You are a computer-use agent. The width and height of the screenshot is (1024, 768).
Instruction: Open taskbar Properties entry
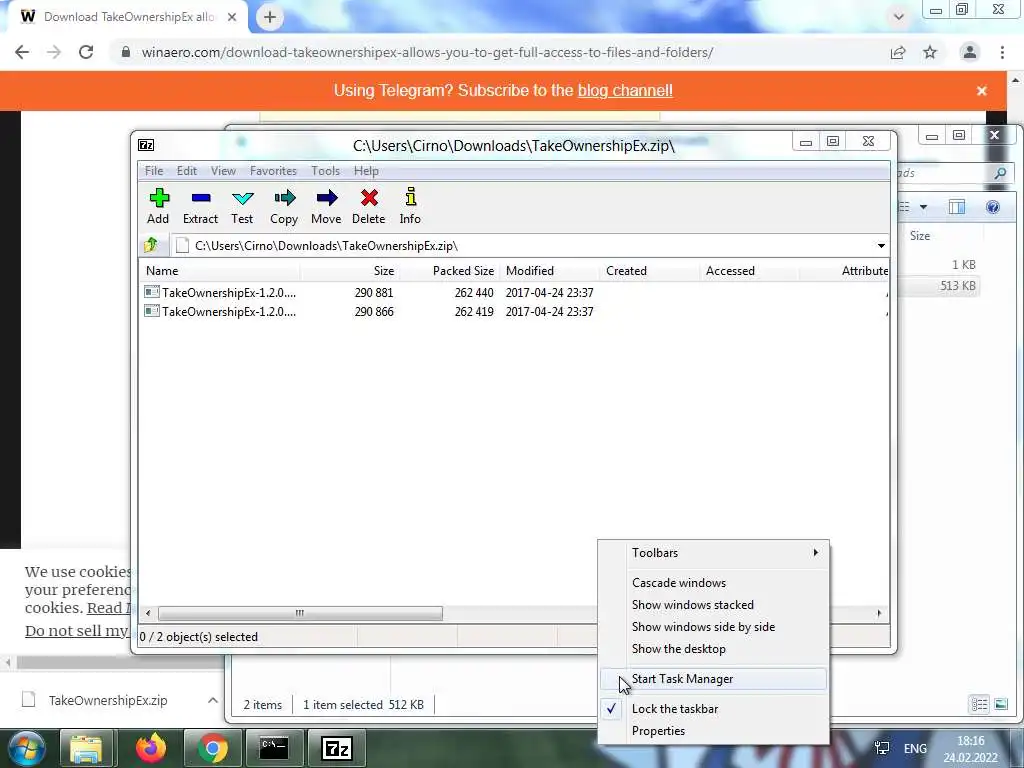click(x=713, y=731)
